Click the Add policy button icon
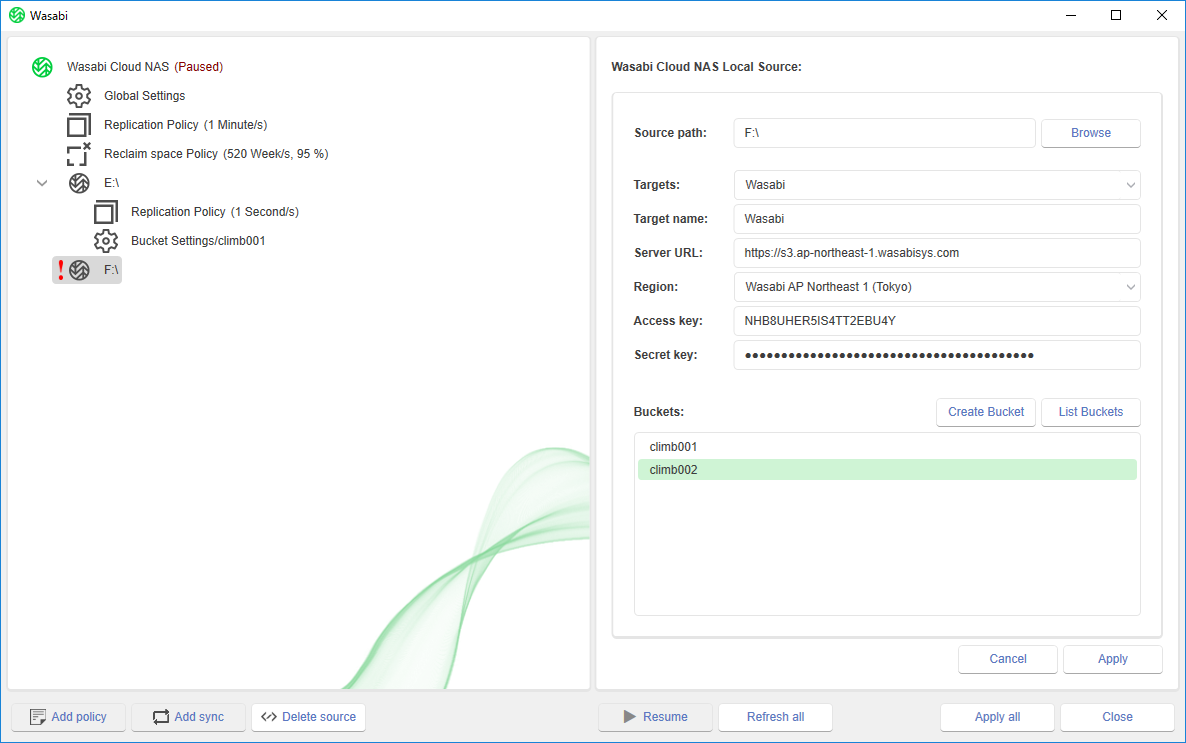Screen dimensions: 1186x743 [37, 717]
